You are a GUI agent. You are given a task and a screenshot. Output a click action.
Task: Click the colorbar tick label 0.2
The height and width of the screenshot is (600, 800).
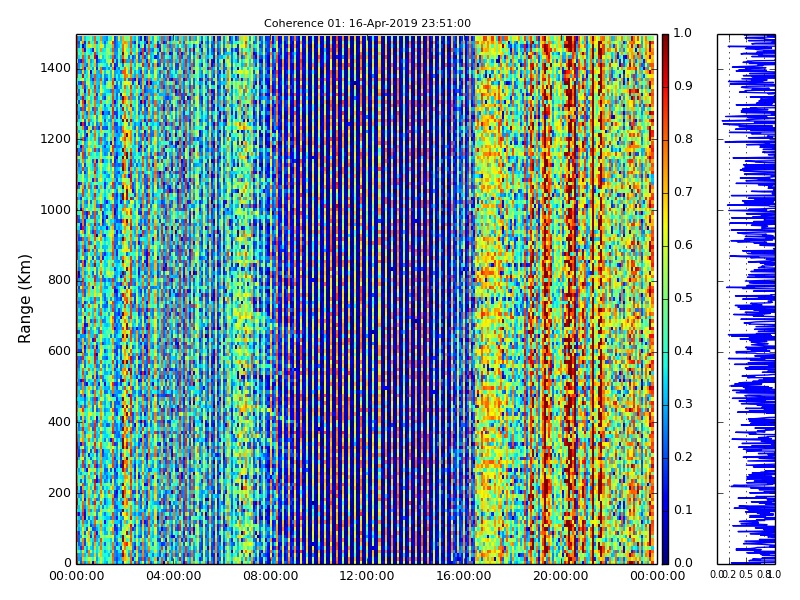[x=683, y=457]
